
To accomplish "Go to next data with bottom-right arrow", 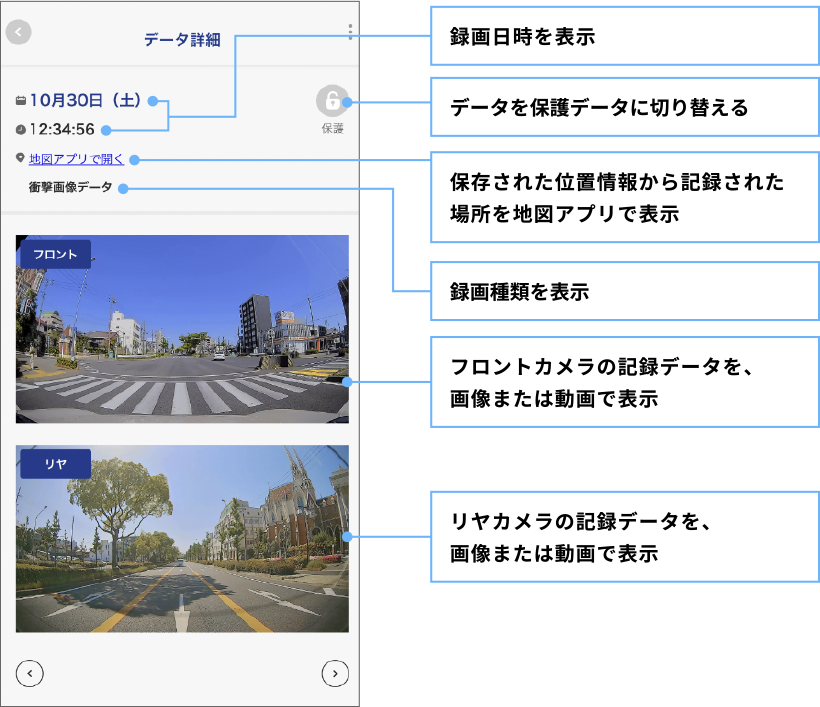I will point(335,673).
